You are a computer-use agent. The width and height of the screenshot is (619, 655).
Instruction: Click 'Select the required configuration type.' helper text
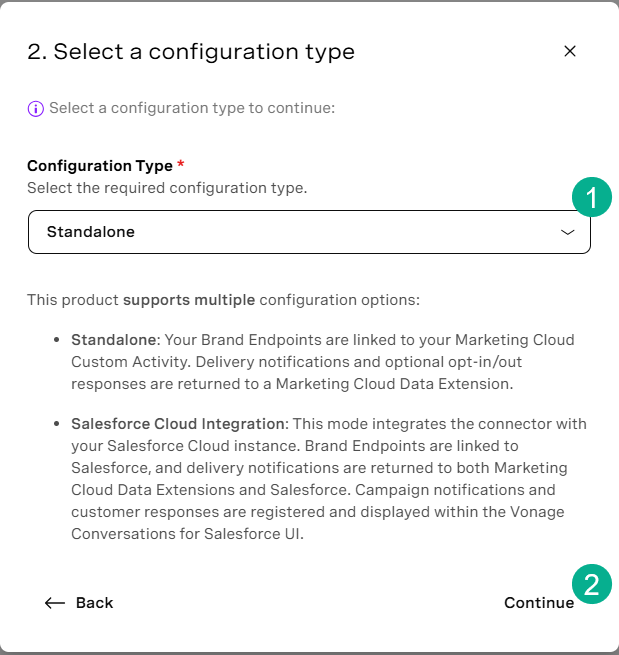click(x=167, y=188)
